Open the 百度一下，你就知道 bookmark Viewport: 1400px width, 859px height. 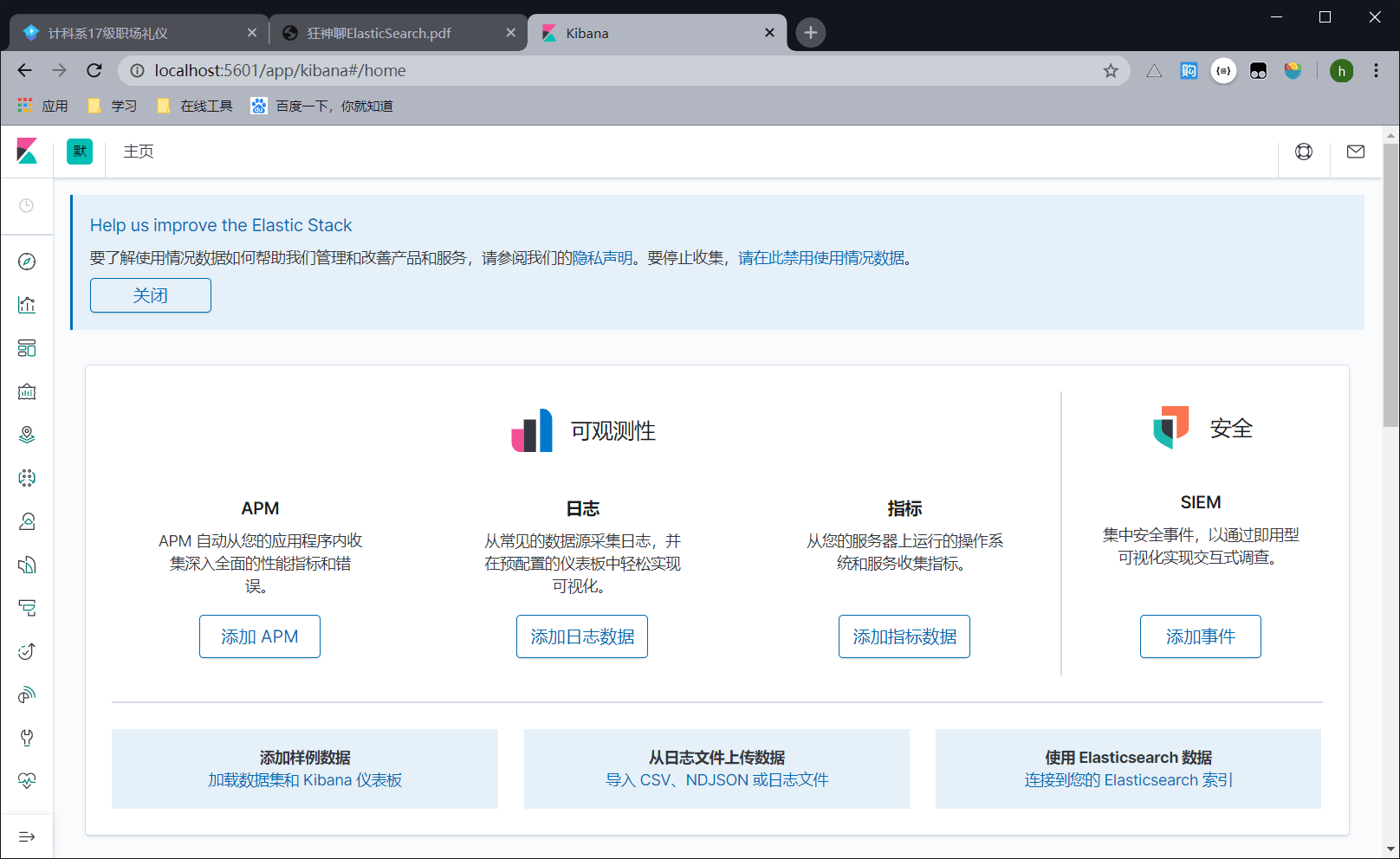click(321, 106)
